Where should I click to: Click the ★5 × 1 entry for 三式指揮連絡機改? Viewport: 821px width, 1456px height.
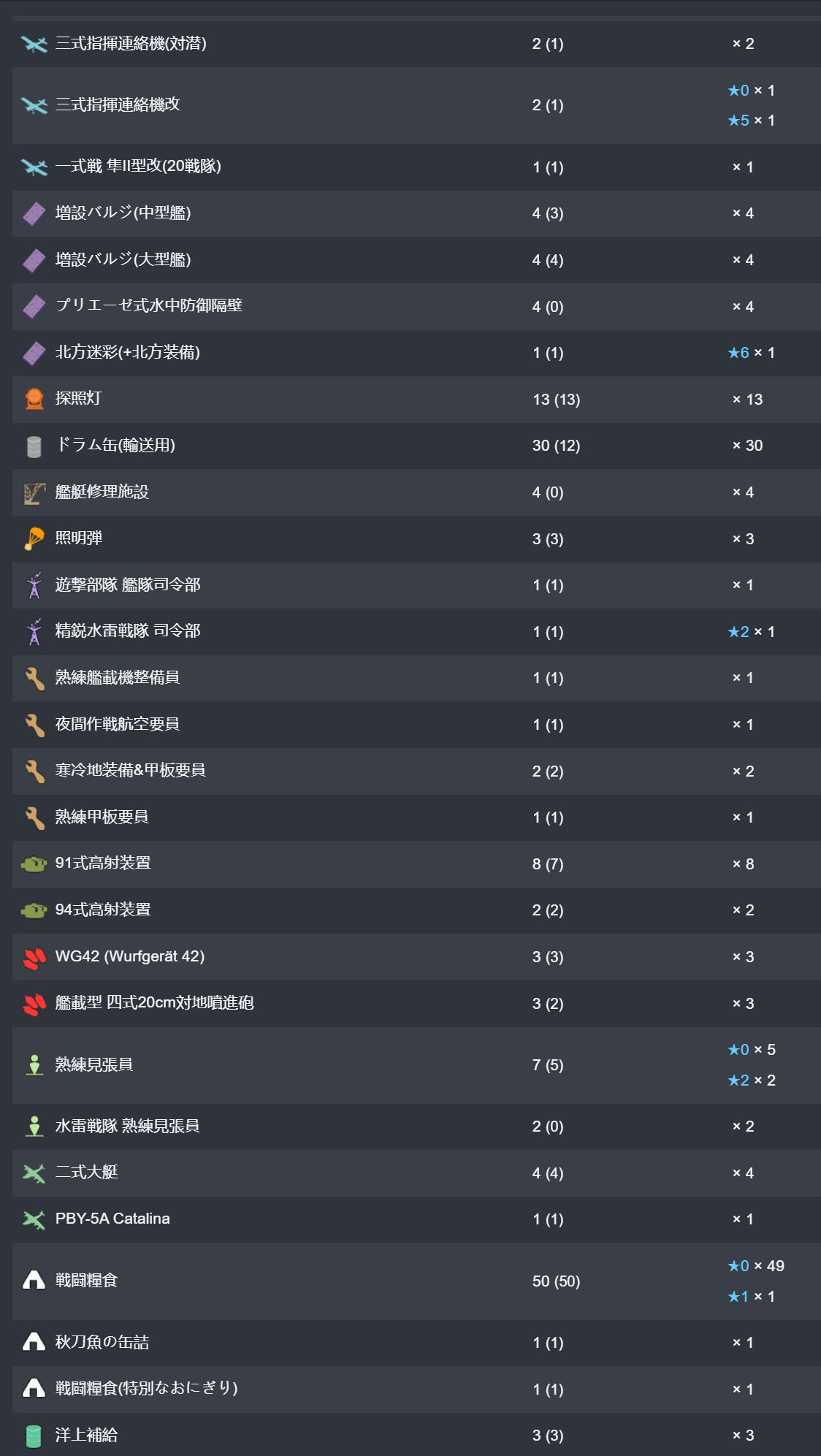coord(751,121)
